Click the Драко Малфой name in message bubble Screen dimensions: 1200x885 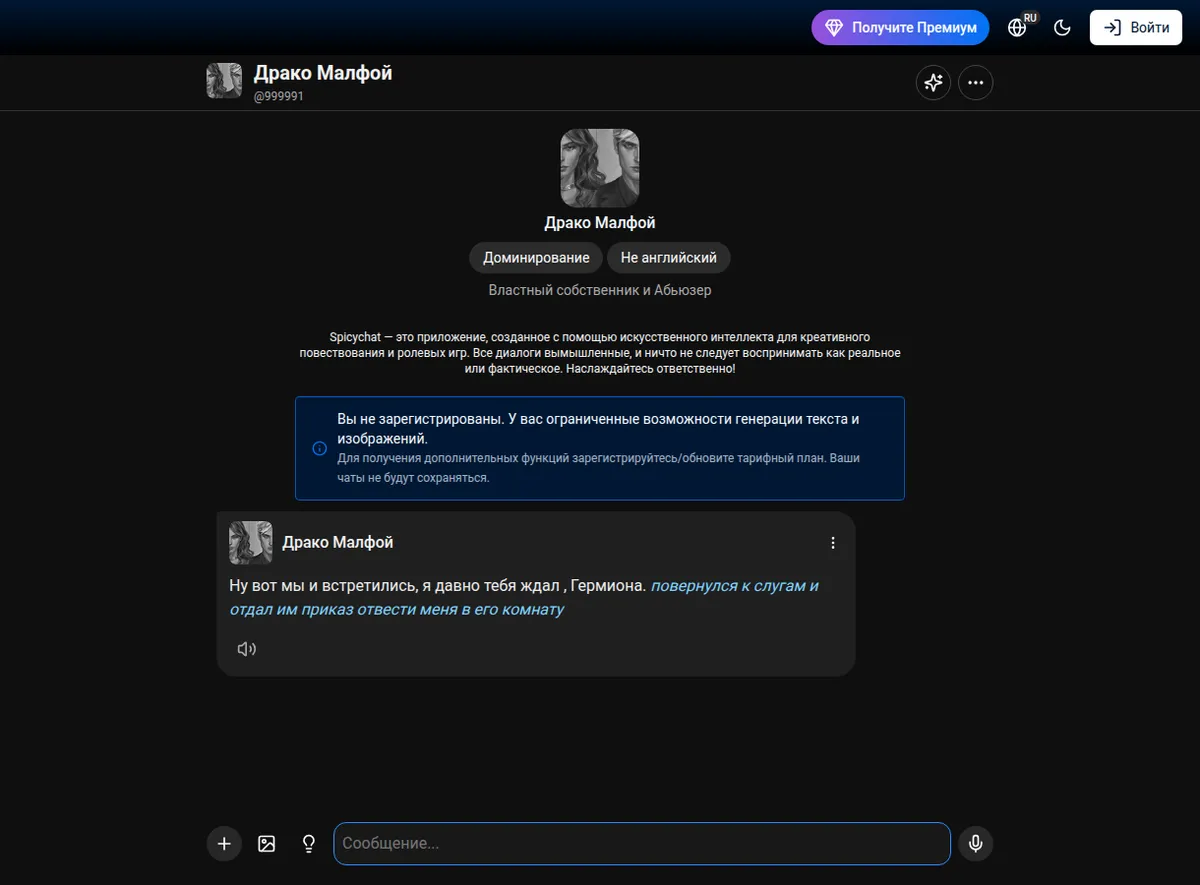tap(338, 542)
